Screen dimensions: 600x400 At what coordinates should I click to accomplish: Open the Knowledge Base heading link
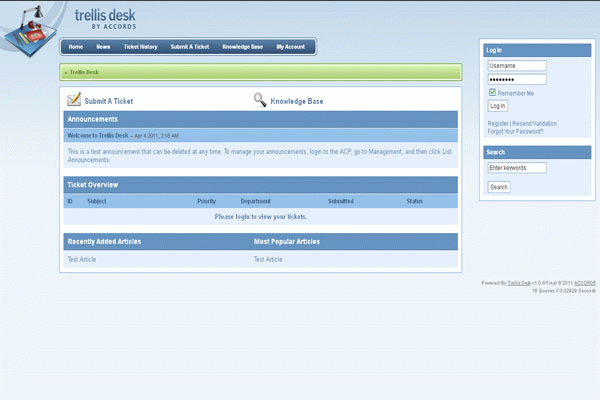(x=297, y=101)
